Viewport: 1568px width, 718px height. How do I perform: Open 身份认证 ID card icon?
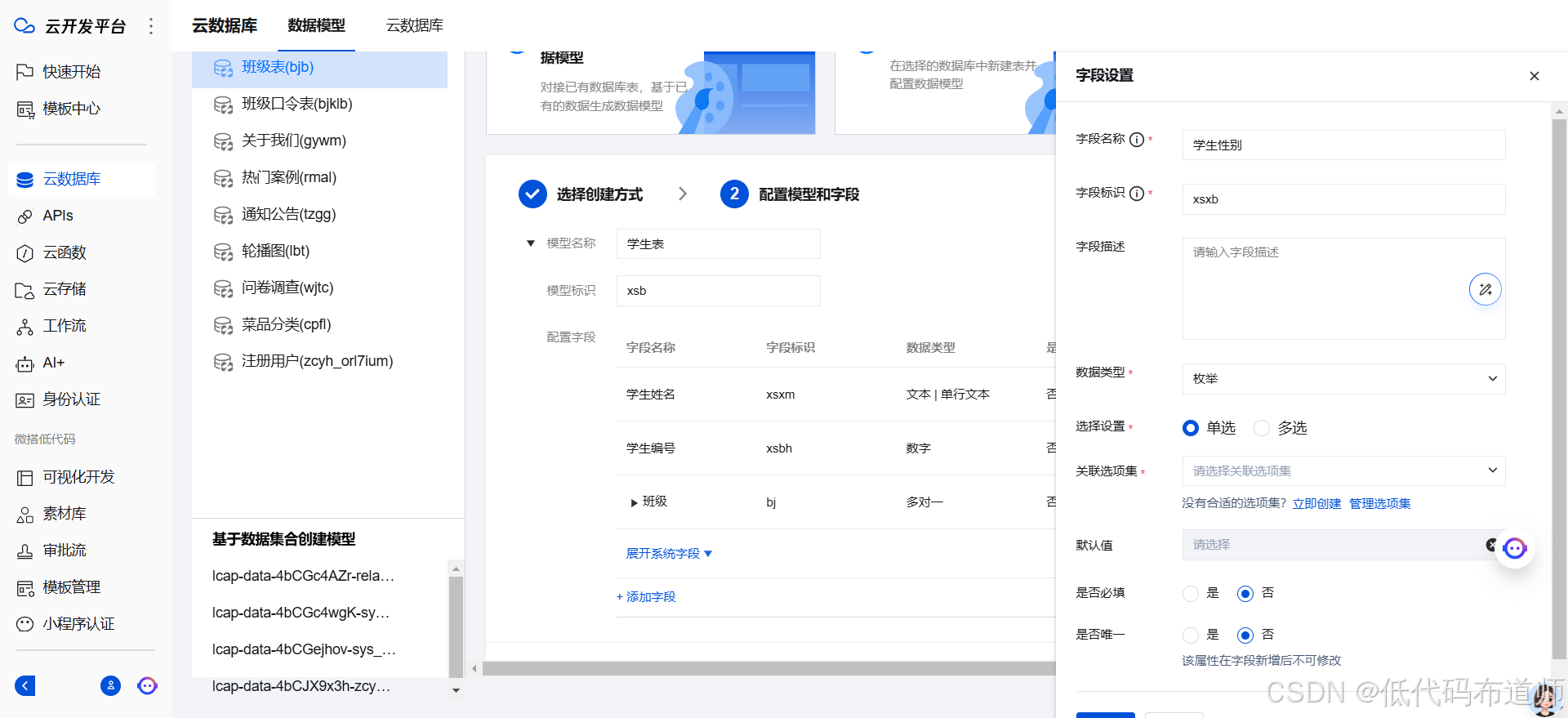(x=24, y=399)
